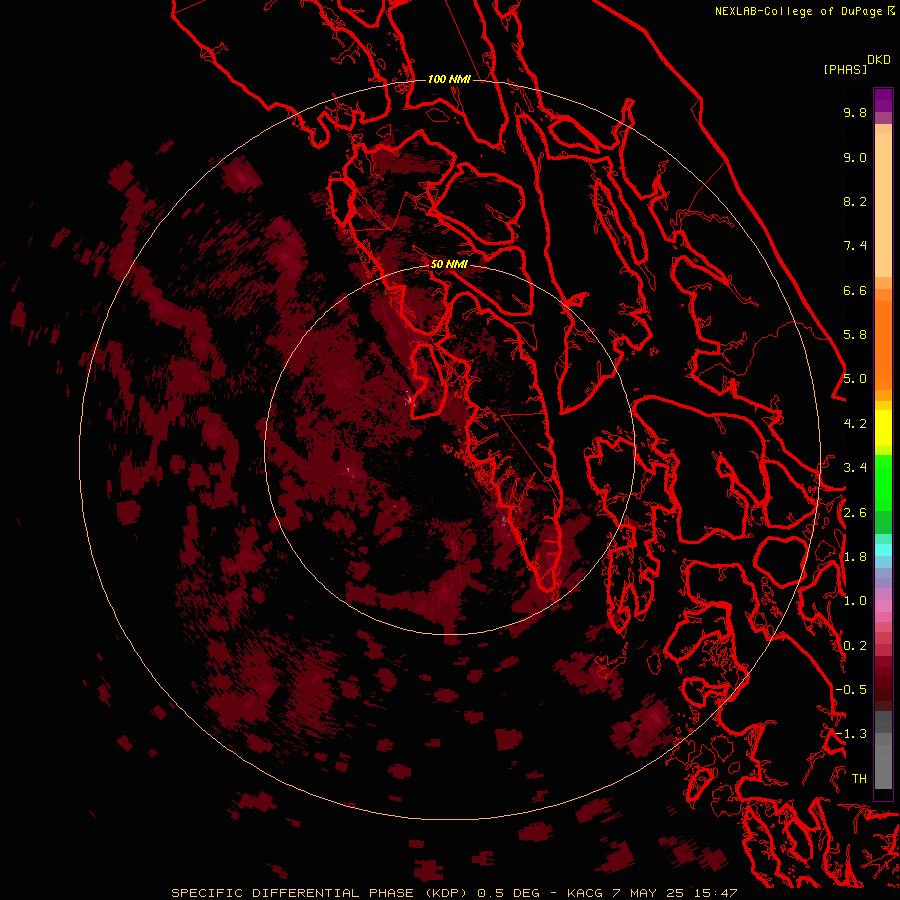Pick the bright green segment of the color bar
This screenshot has width=900, height=900.
tap(883, 483)
